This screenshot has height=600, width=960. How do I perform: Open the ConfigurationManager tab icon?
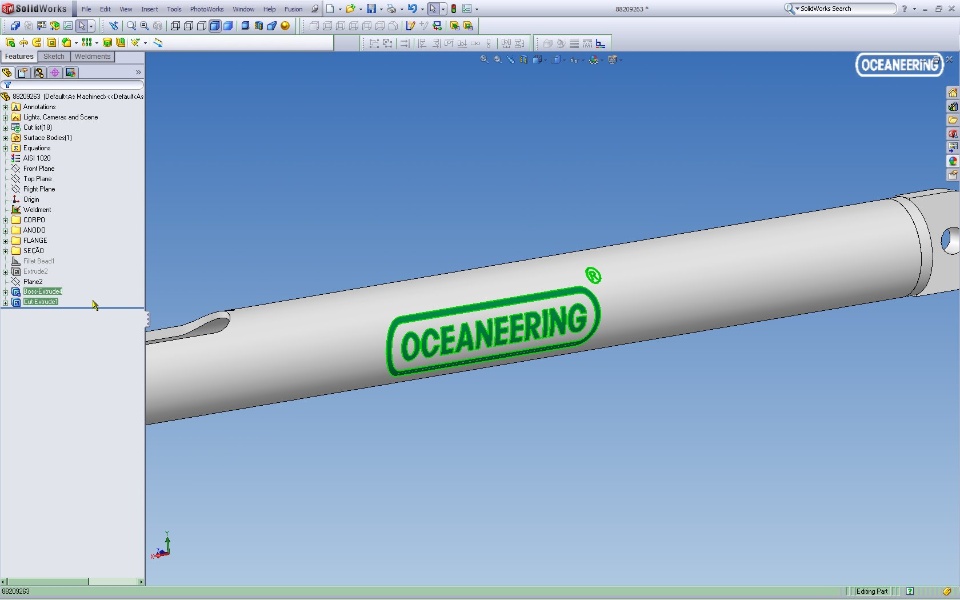coord(39,72)
